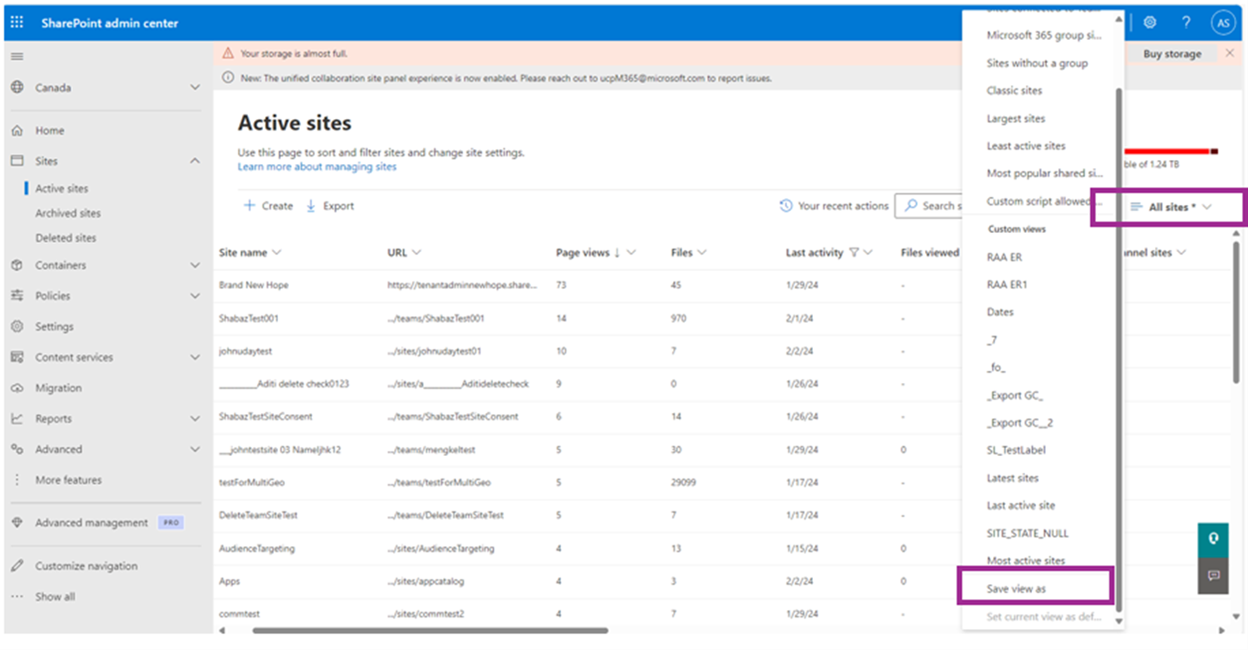This screenshot has width=1248, height=650.
Task: Open the AS account avatar menu
Action: click(1221, 22)
